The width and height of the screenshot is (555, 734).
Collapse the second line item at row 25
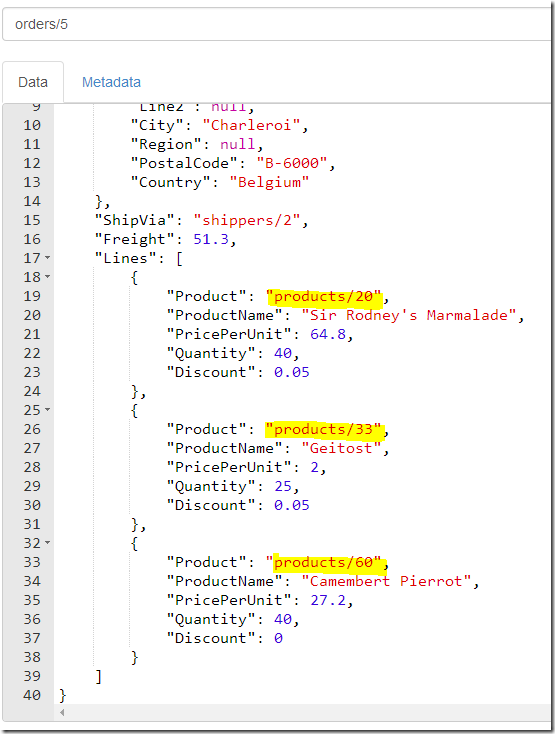(x=48, y=410)
